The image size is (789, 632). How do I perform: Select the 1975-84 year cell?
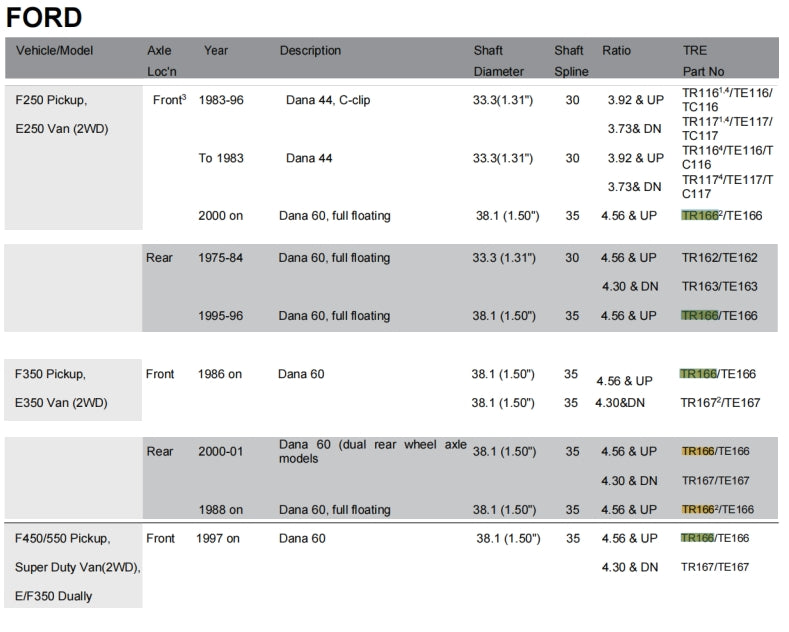[x=221, y=258]
